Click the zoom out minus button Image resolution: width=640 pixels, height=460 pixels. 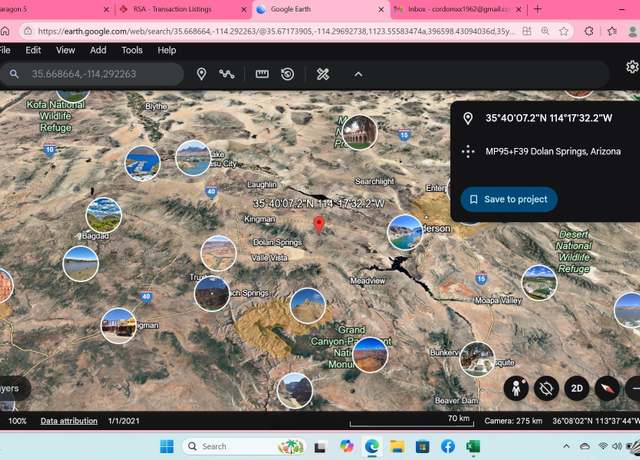634,388
